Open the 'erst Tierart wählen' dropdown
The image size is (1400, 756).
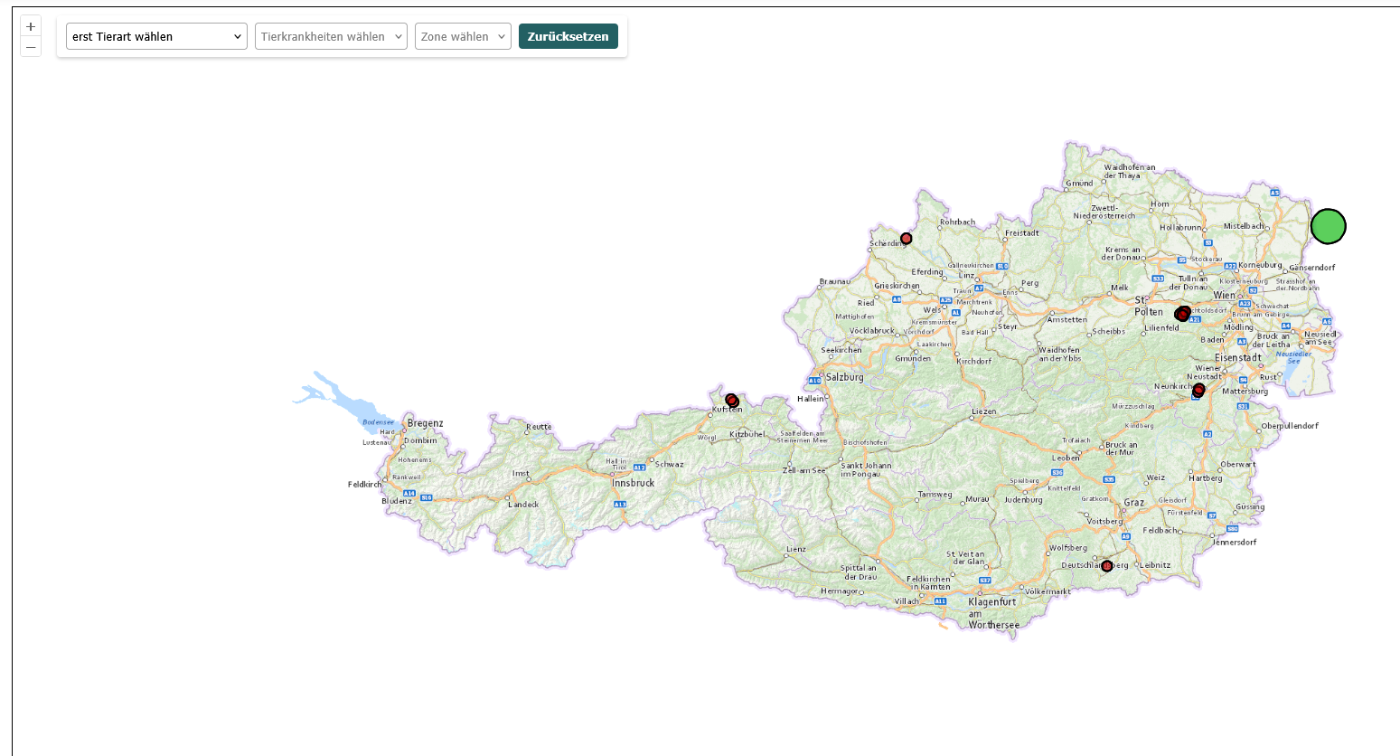click(156, 37)
